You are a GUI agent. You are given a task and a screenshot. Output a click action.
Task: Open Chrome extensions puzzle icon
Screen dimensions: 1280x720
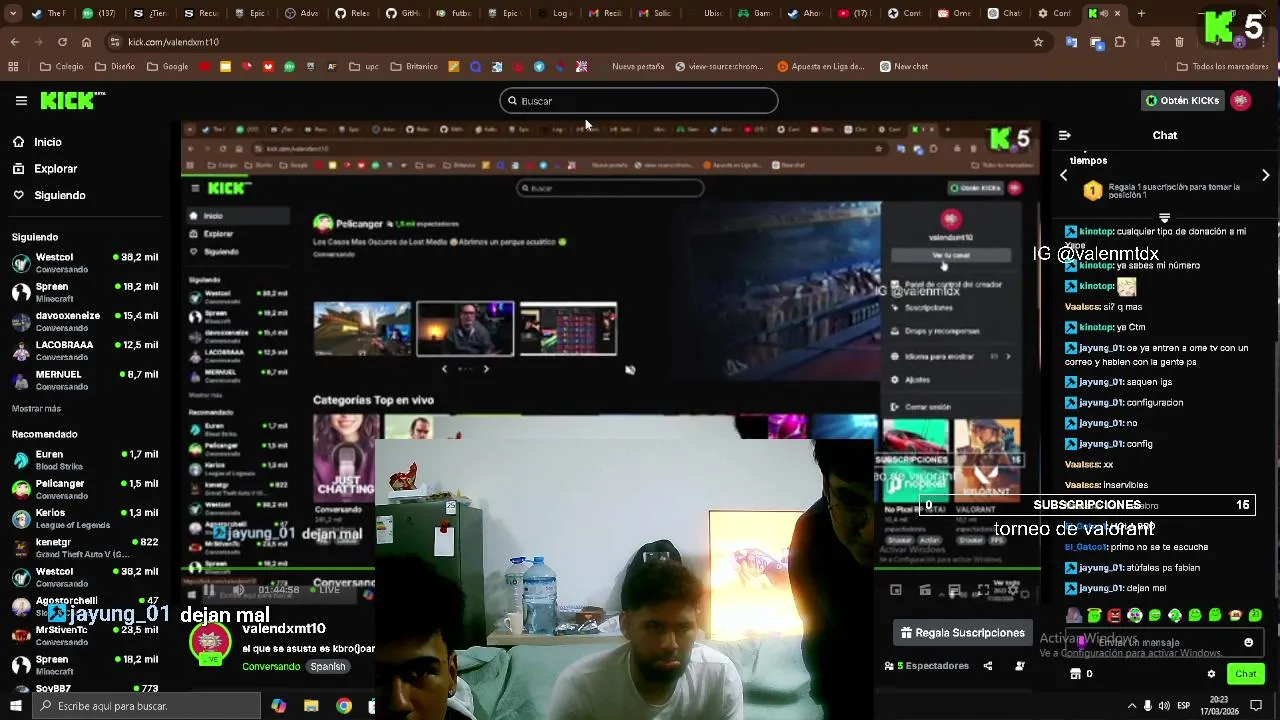[x=1120, y=42]
